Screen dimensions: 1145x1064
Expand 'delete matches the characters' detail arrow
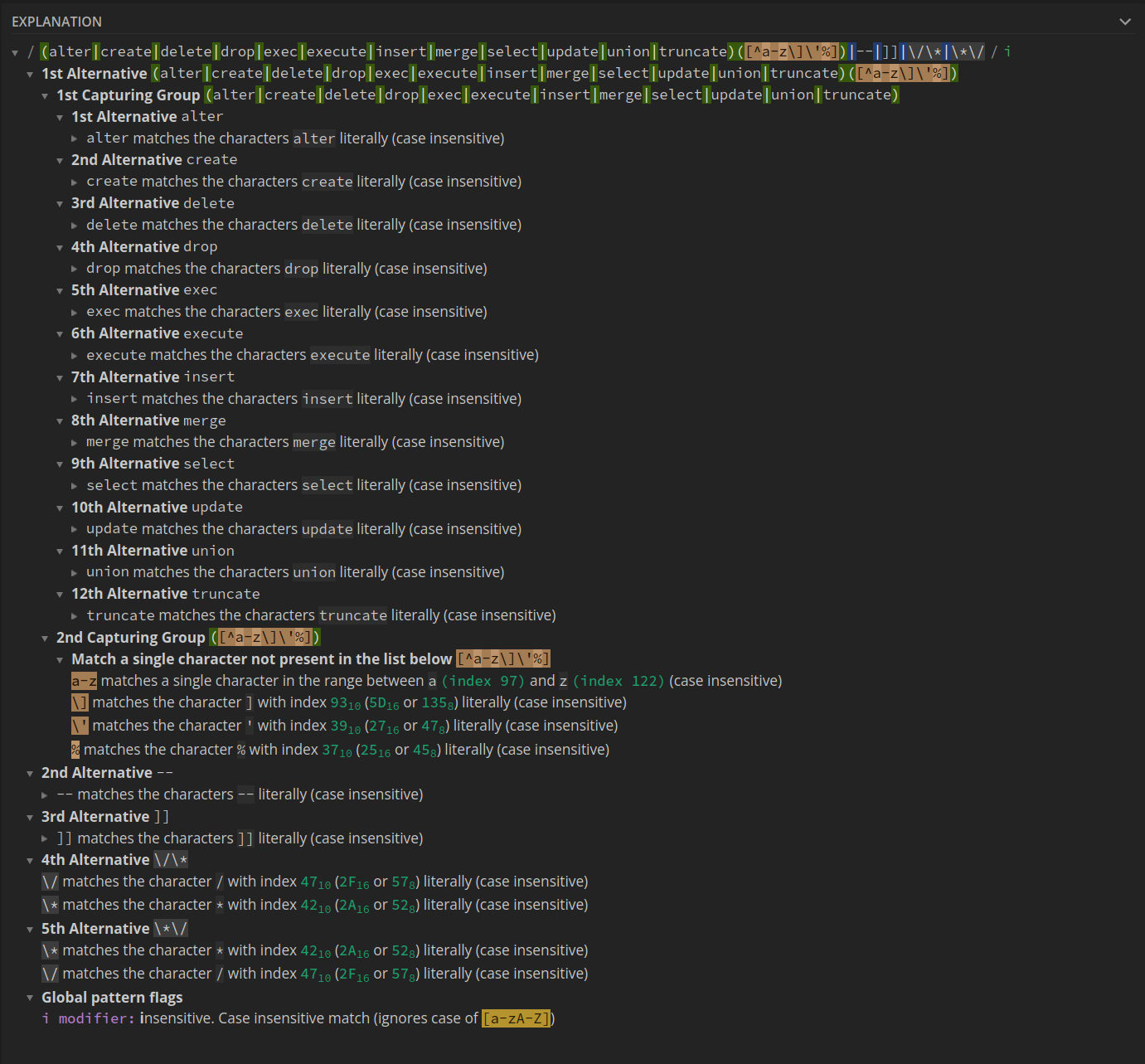[75, 225]
